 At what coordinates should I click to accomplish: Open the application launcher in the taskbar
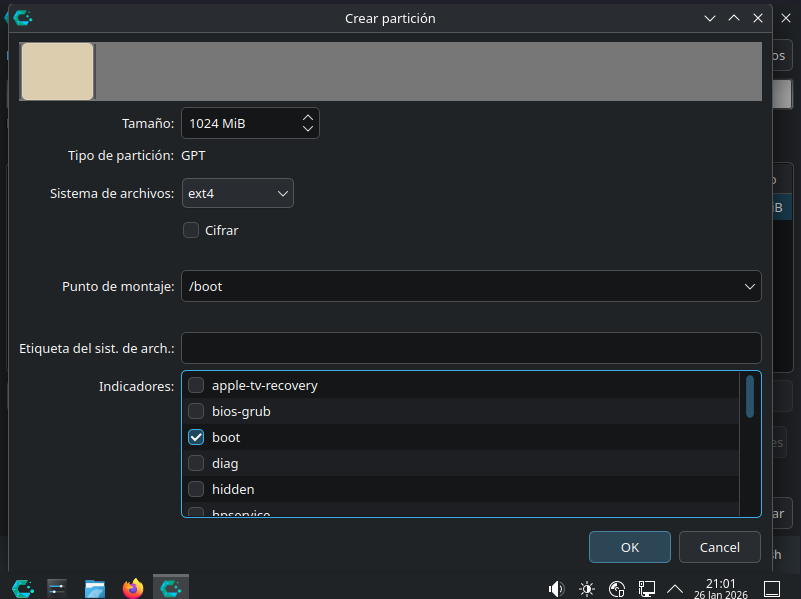point(22,587)
